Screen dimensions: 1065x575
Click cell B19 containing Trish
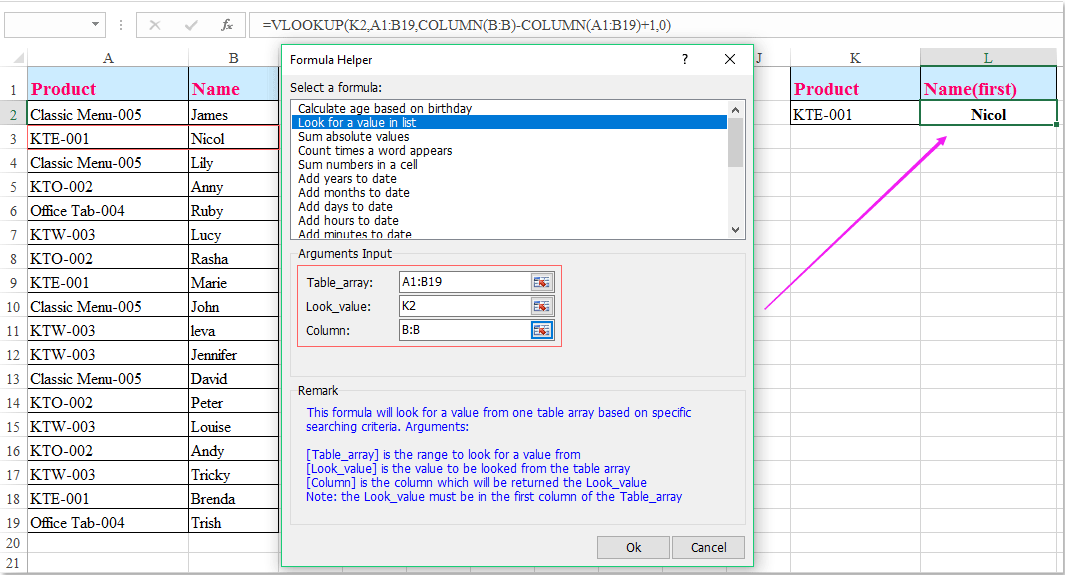click(233, 523)
